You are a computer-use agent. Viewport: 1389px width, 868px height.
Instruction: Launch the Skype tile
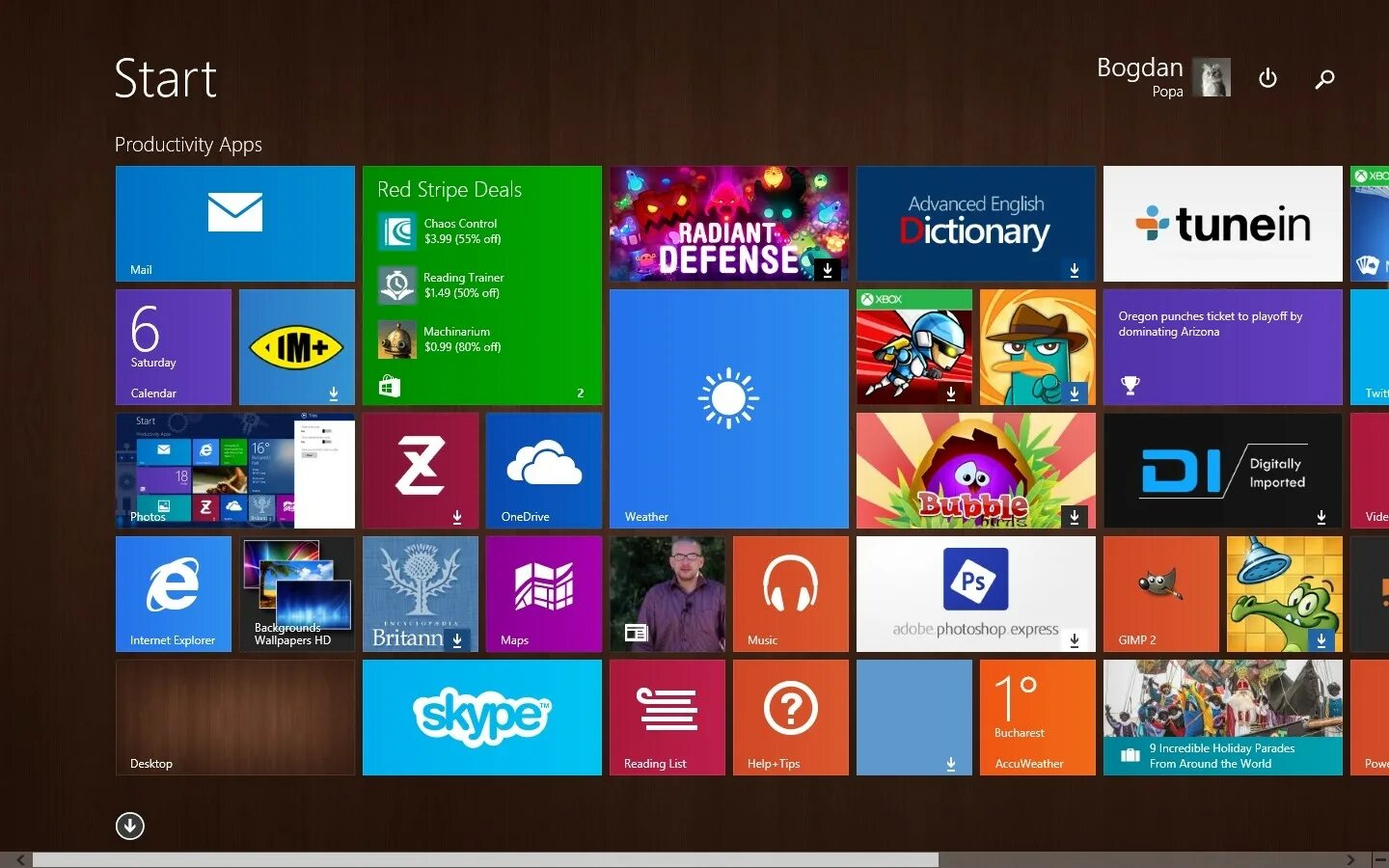pyautogui.click(x=482, y=718)
